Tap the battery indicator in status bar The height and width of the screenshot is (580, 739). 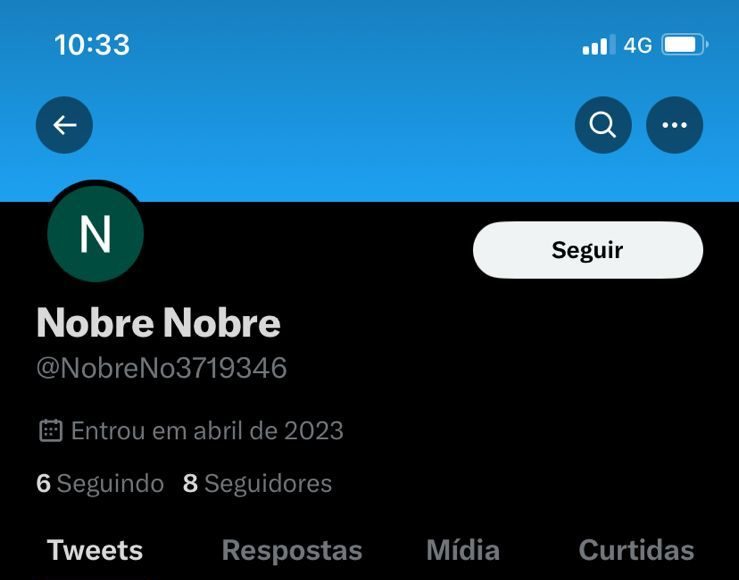click(685, 45)
